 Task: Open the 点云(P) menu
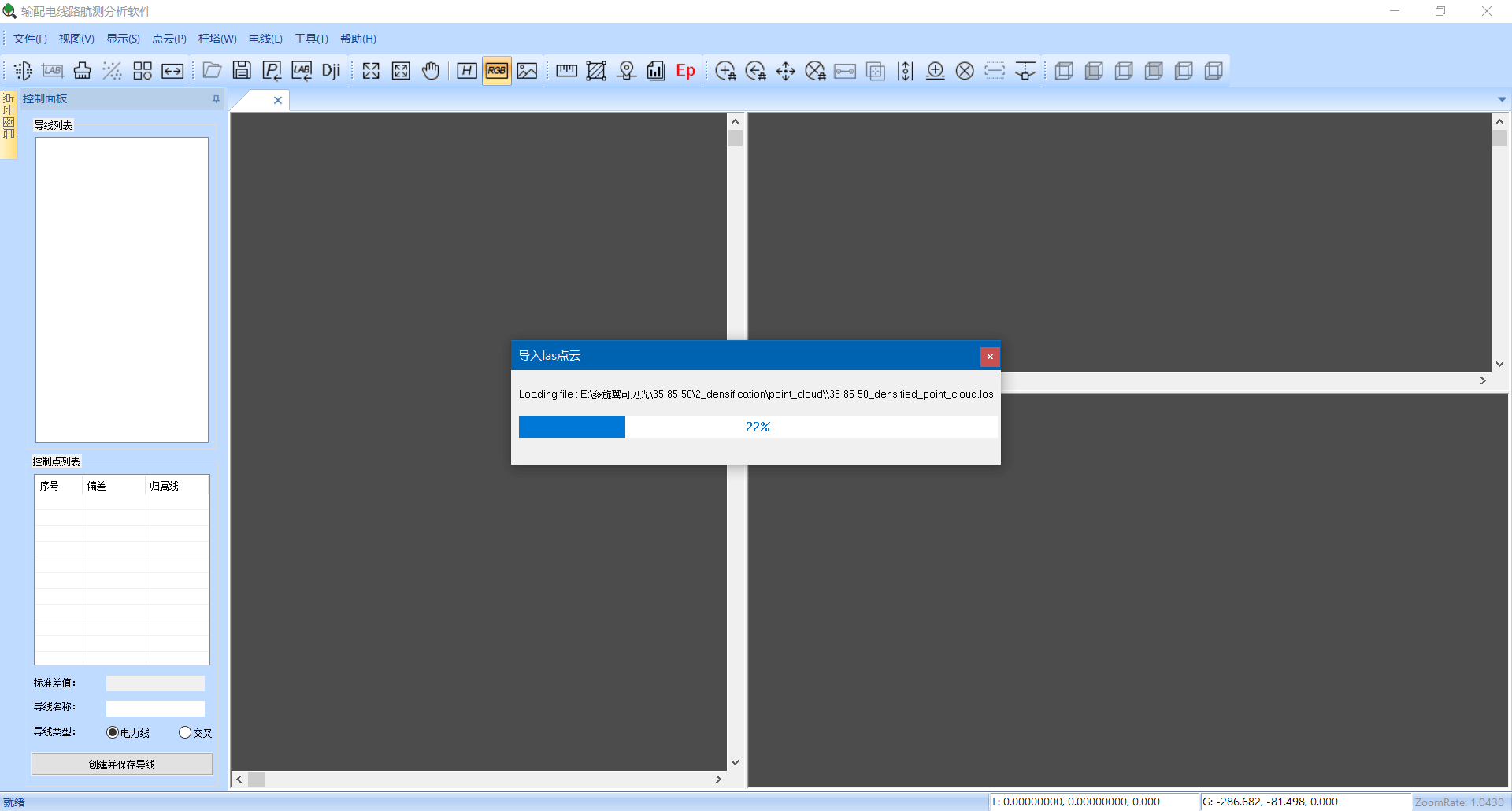(x=168, y=38)
